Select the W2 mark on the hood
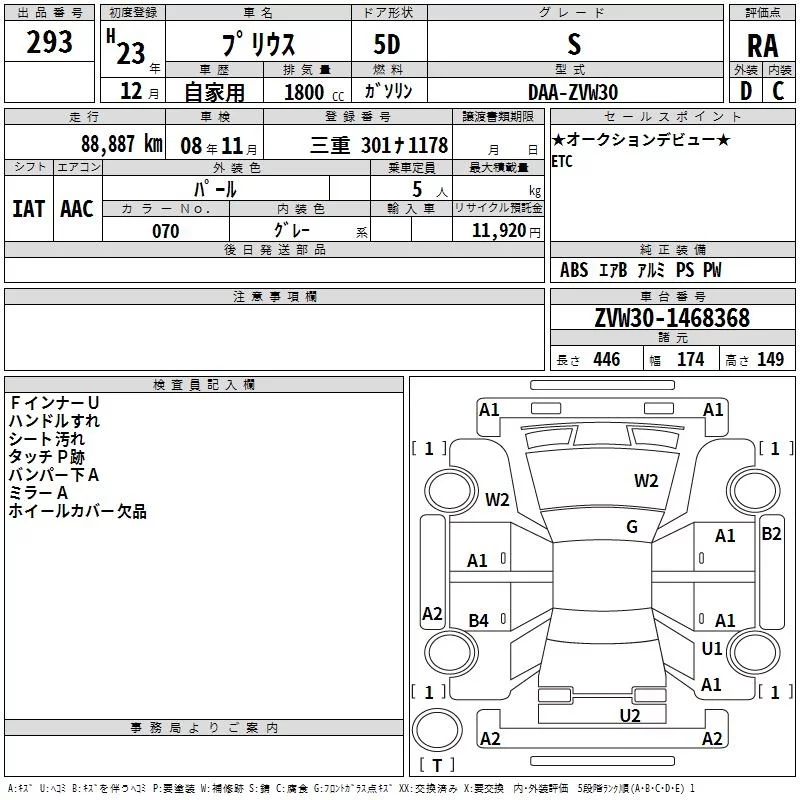 click(646, 481)
